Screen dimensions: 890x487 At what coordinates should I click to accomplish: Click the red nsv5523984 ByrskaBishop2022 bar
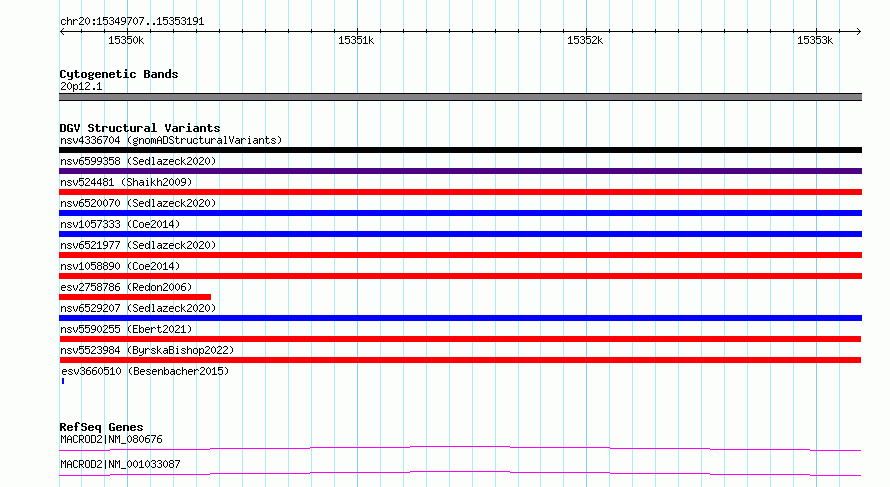[x=460, y=360]
